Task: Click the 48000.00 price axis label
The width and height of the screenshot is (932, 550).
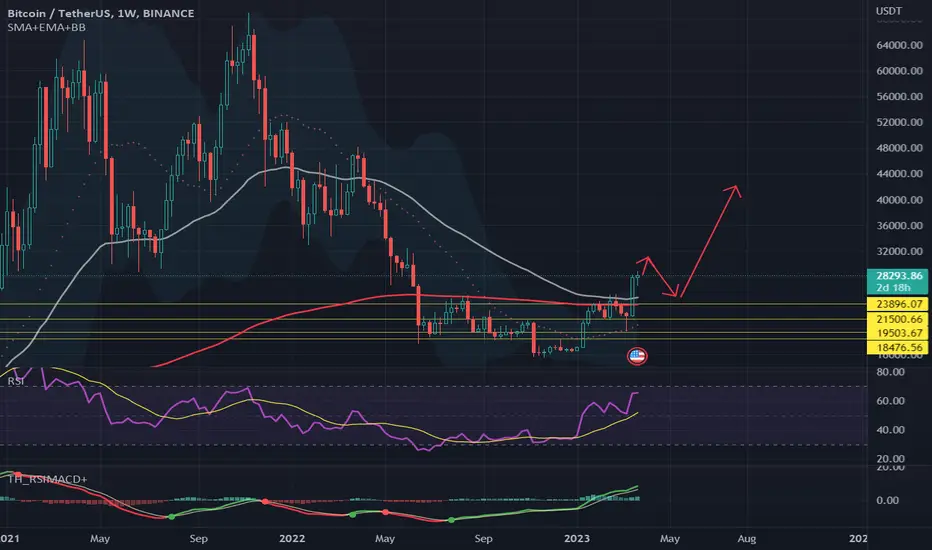Action: (x=899, y=148)
